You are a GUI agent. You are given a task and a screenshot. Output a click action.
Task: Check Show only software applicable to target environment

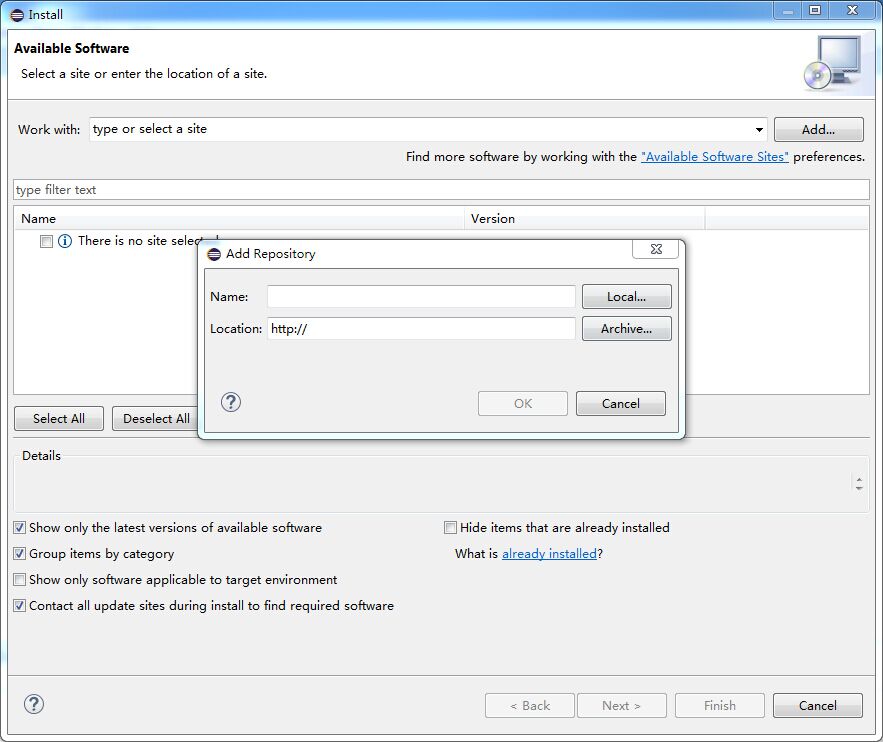20,580
